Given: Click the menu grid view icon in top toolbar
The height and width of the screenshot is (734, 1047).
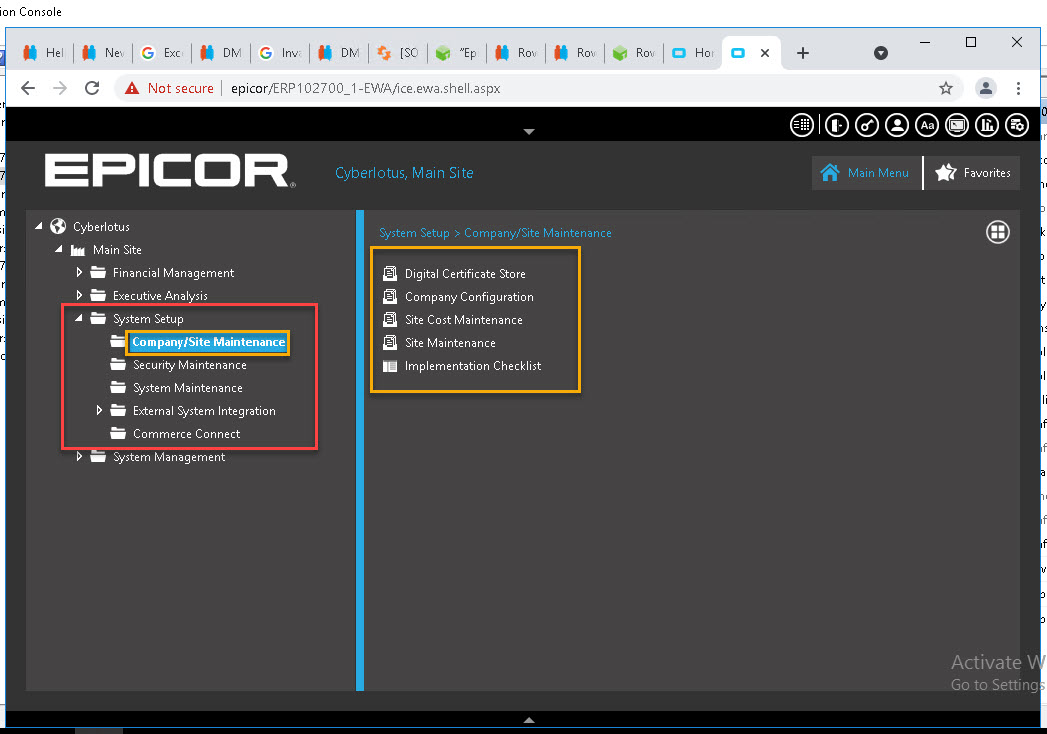Looking at the screenshot, I should [802, 125].
